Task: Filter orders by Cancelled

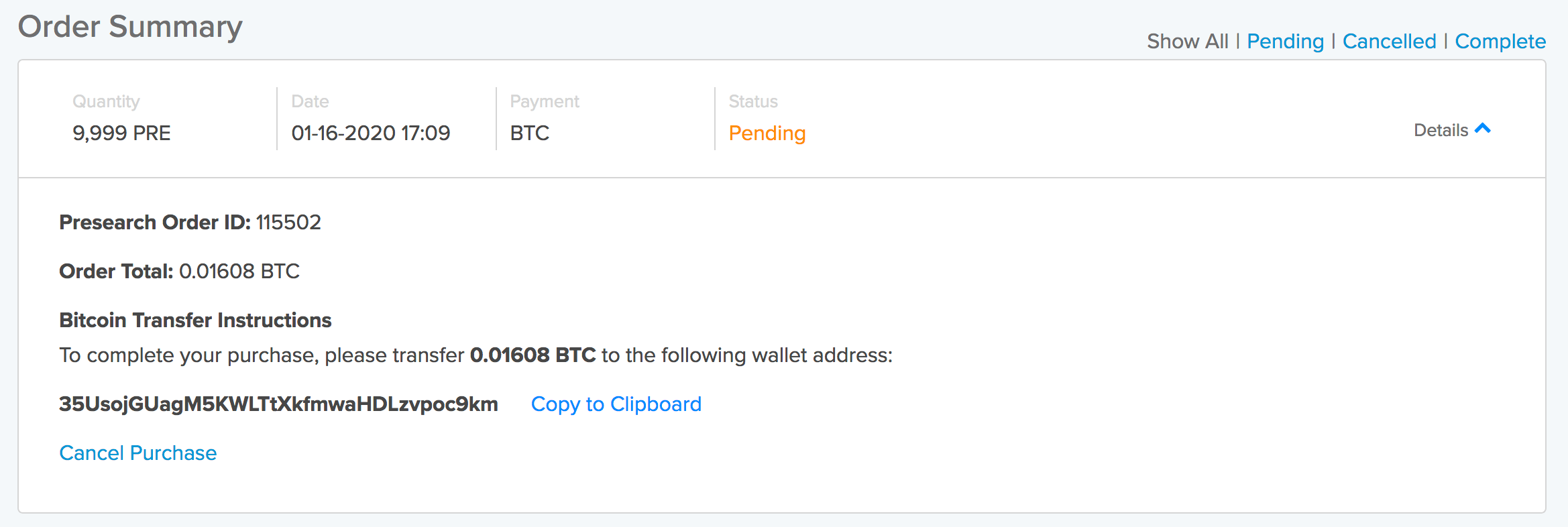Action: 1389,42
